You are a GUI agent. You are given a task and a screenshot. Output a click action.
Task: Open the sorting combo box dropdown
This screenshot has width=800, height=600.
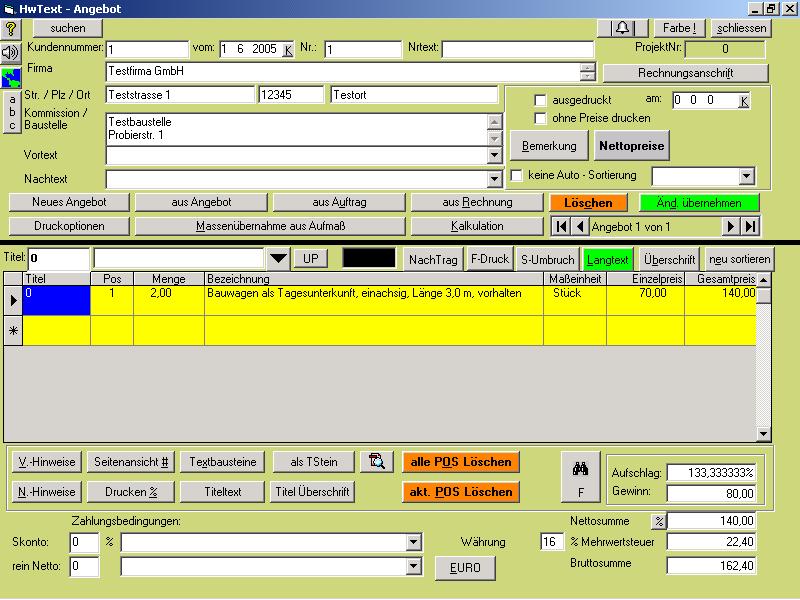pyautogui.click(x=746, y=177)
